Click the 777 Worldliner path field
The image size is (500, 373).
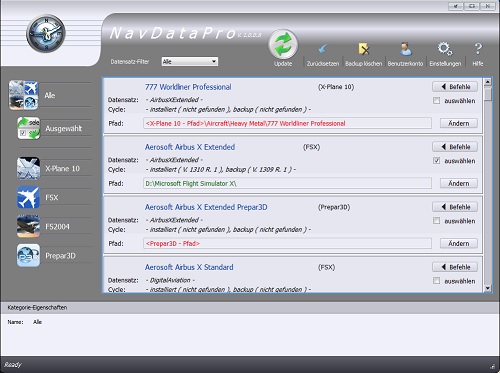287,123
